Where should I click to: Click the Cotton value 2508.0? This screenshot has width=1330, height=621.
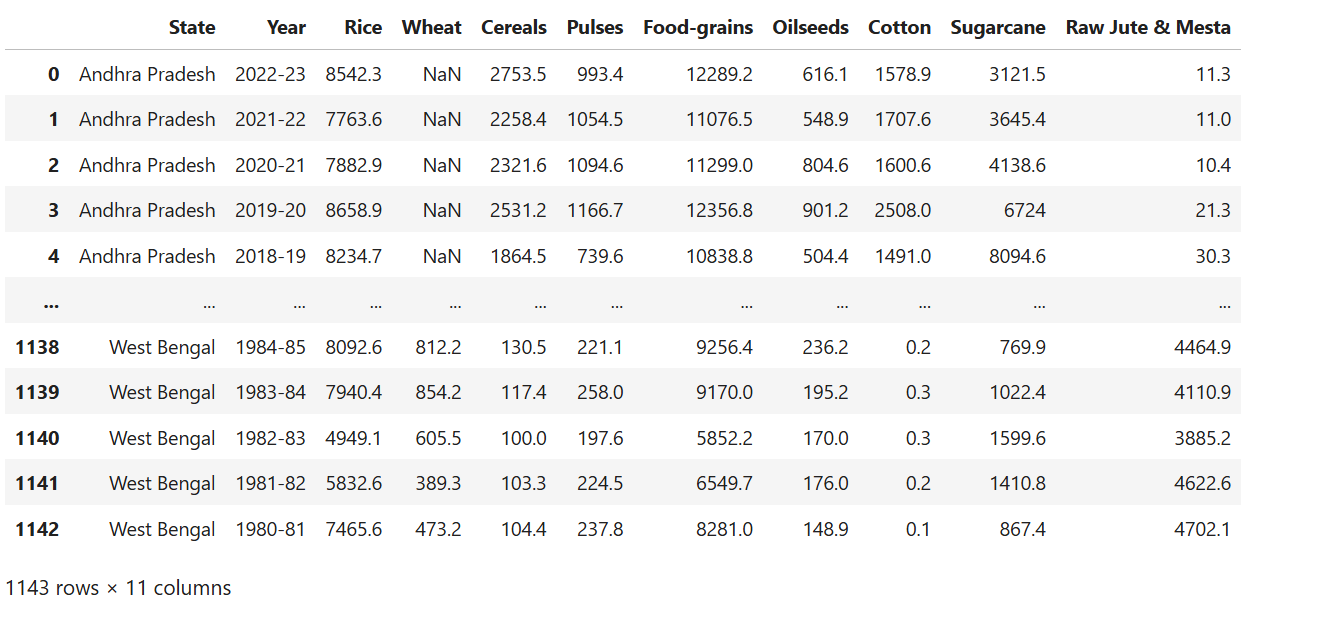901,210
